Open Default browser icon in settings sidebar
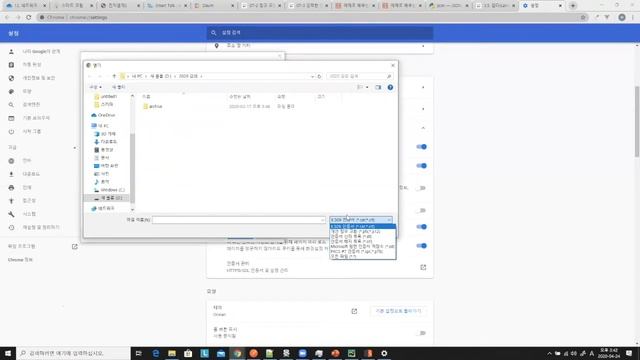Image resolution: width=640 pixels, height=360 pixels. pyautogui.click(x=11, y=118)
